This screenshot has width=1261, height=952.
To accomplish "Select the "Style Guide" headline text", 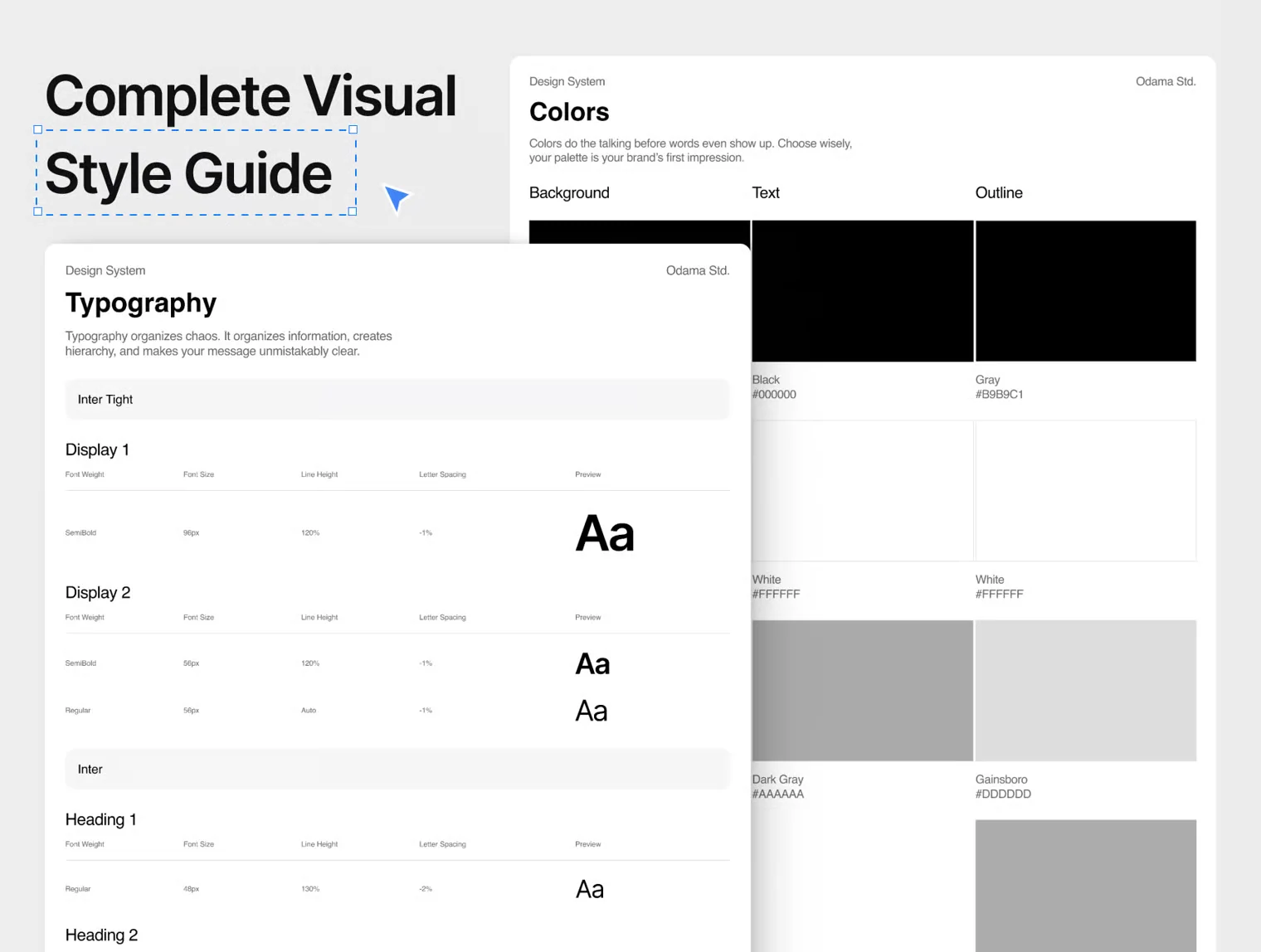I will pos(188,173).
